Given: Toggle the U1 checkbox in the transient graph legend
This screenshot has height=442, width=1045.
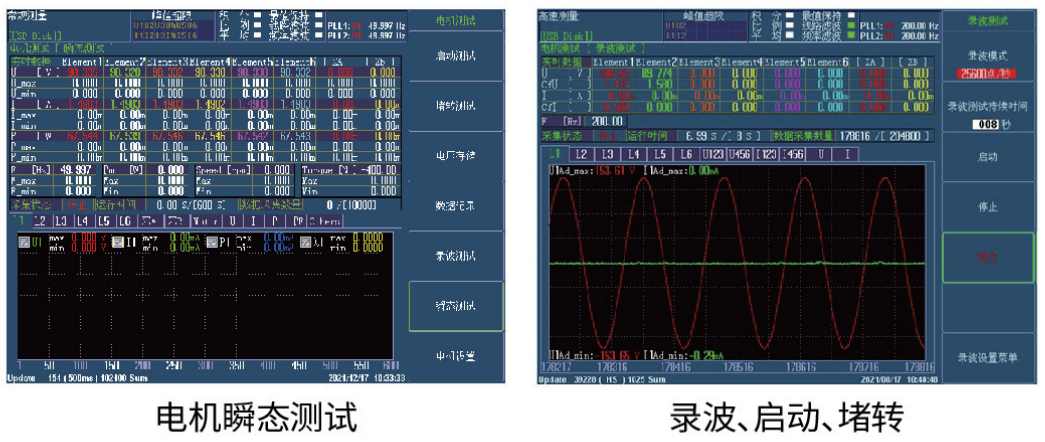Looking at the screenshot, I should (x=25, y=241).
